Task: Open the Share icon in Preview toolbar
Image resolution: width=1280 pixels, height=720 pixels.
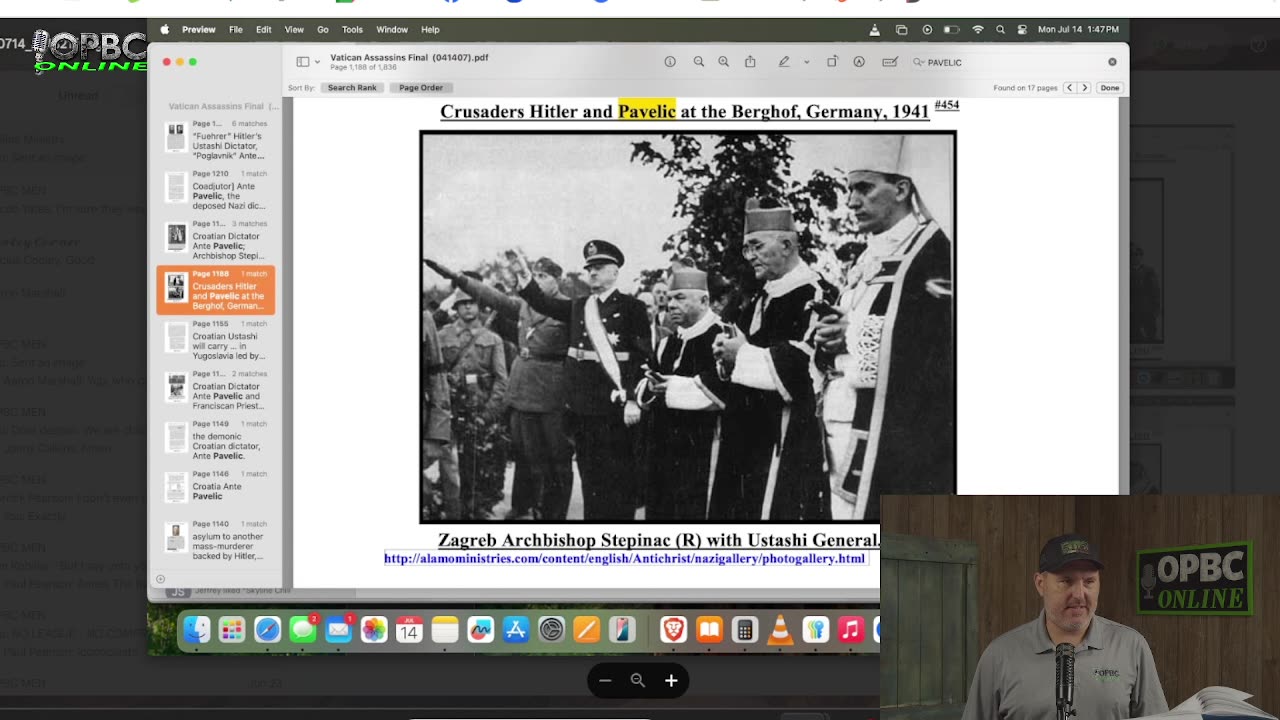Action: (750, 62)
